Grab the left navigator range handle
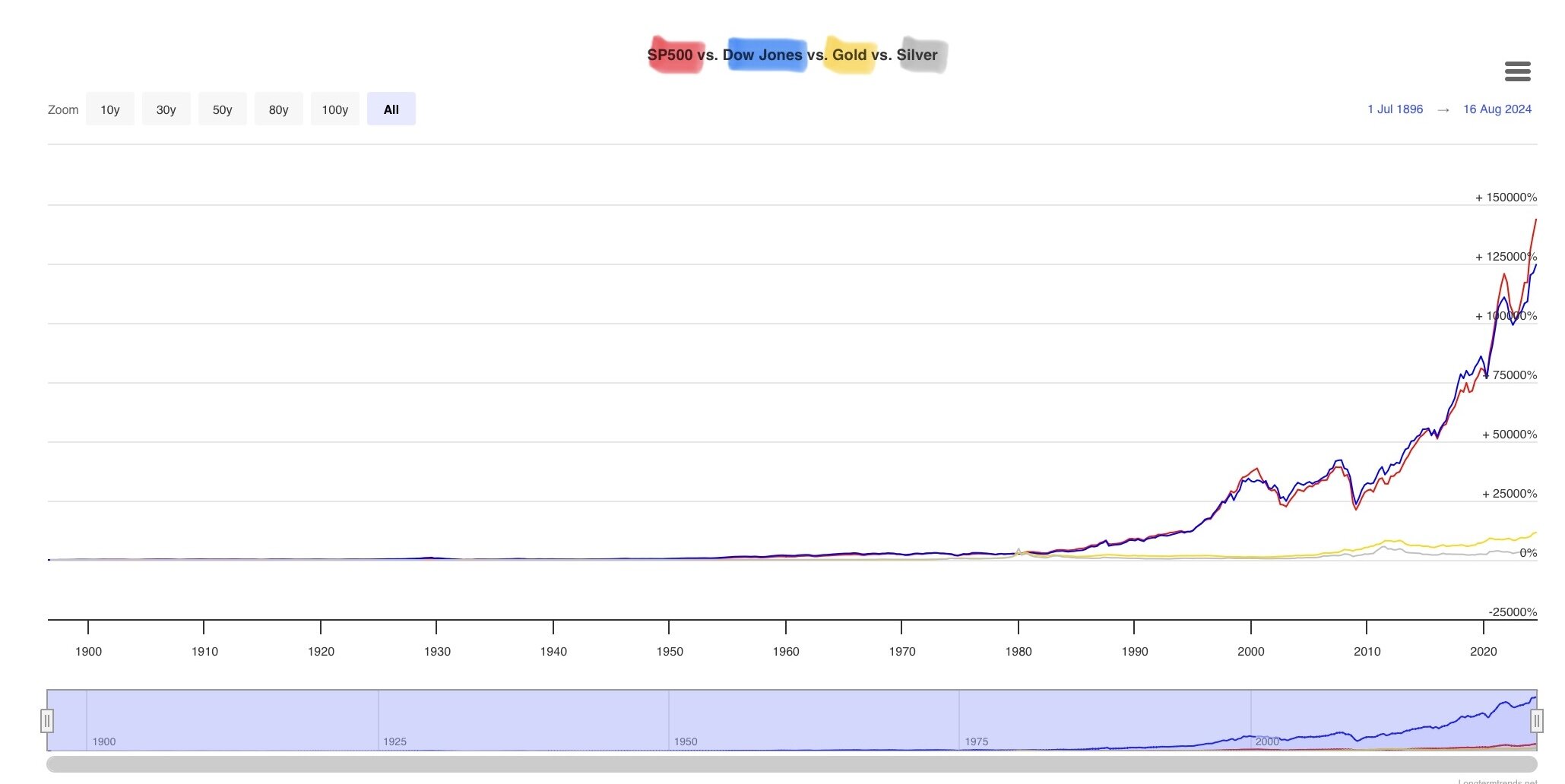Image resolution: width=1565 pixels, height=784 pixels. click(x=47, y=720)
